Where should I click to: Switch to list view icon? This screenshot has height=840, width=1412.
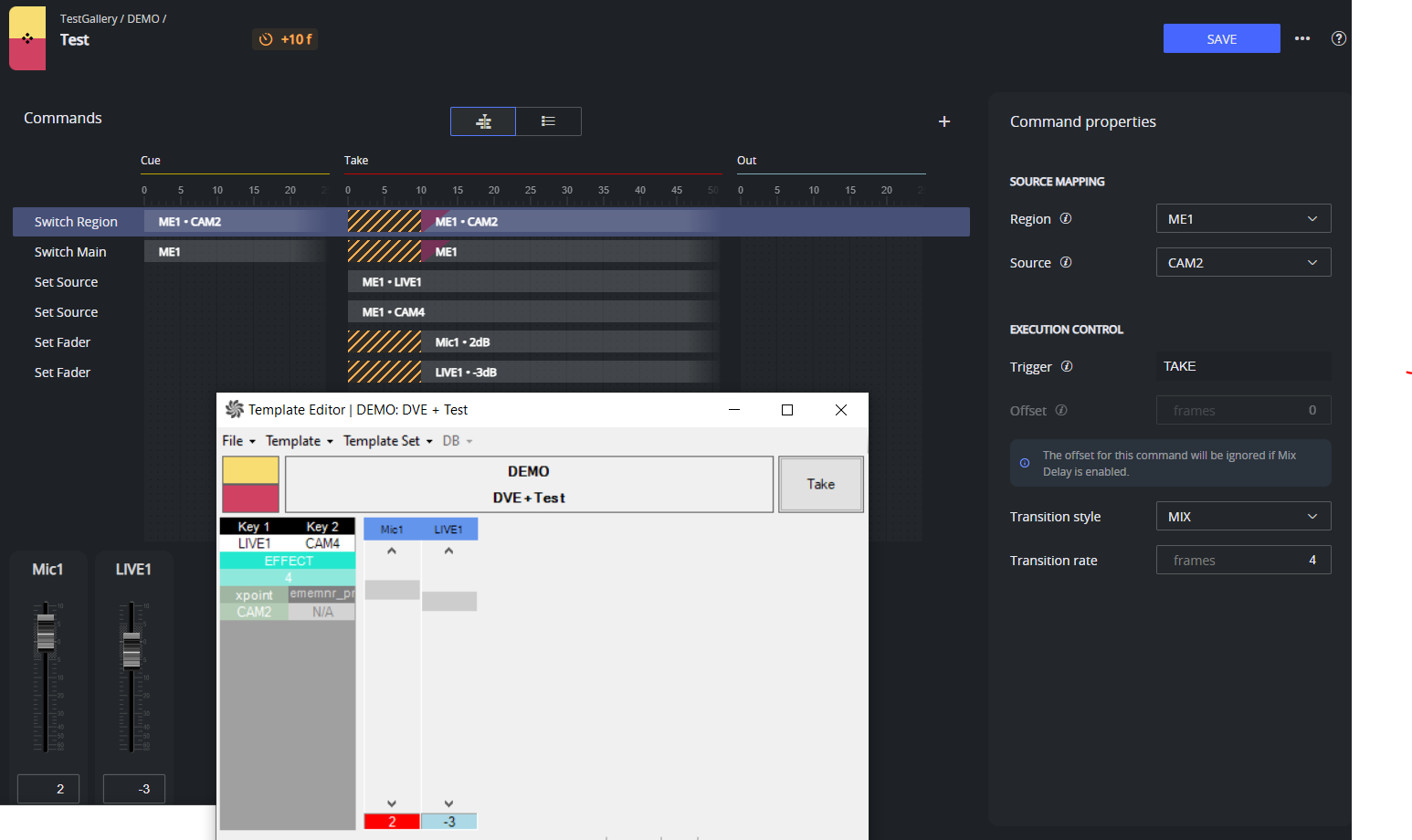pyautogui.click(x=548, y=121)
